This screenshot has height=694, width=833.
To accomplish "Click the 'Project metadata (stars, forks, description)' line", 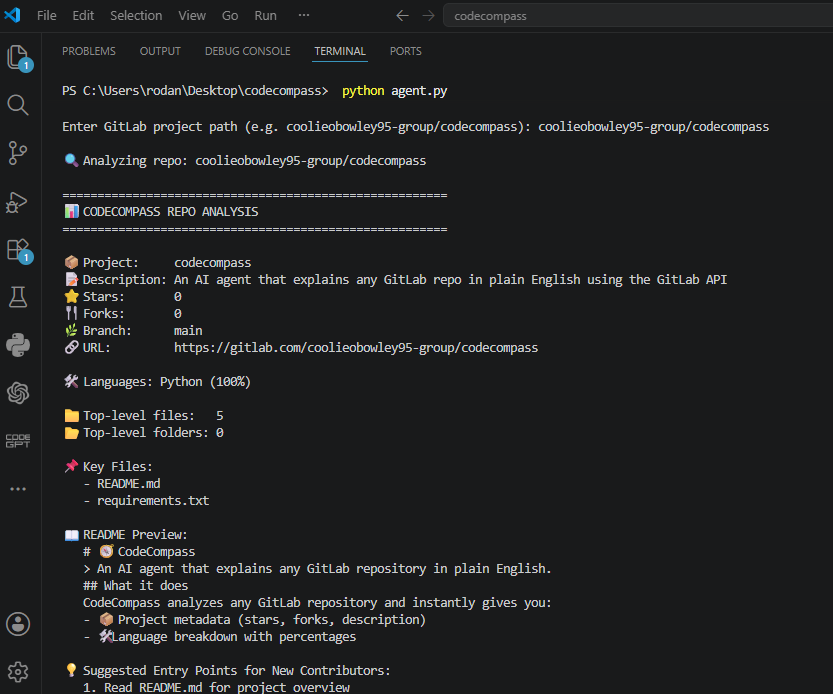I will [x=254, y=620].
